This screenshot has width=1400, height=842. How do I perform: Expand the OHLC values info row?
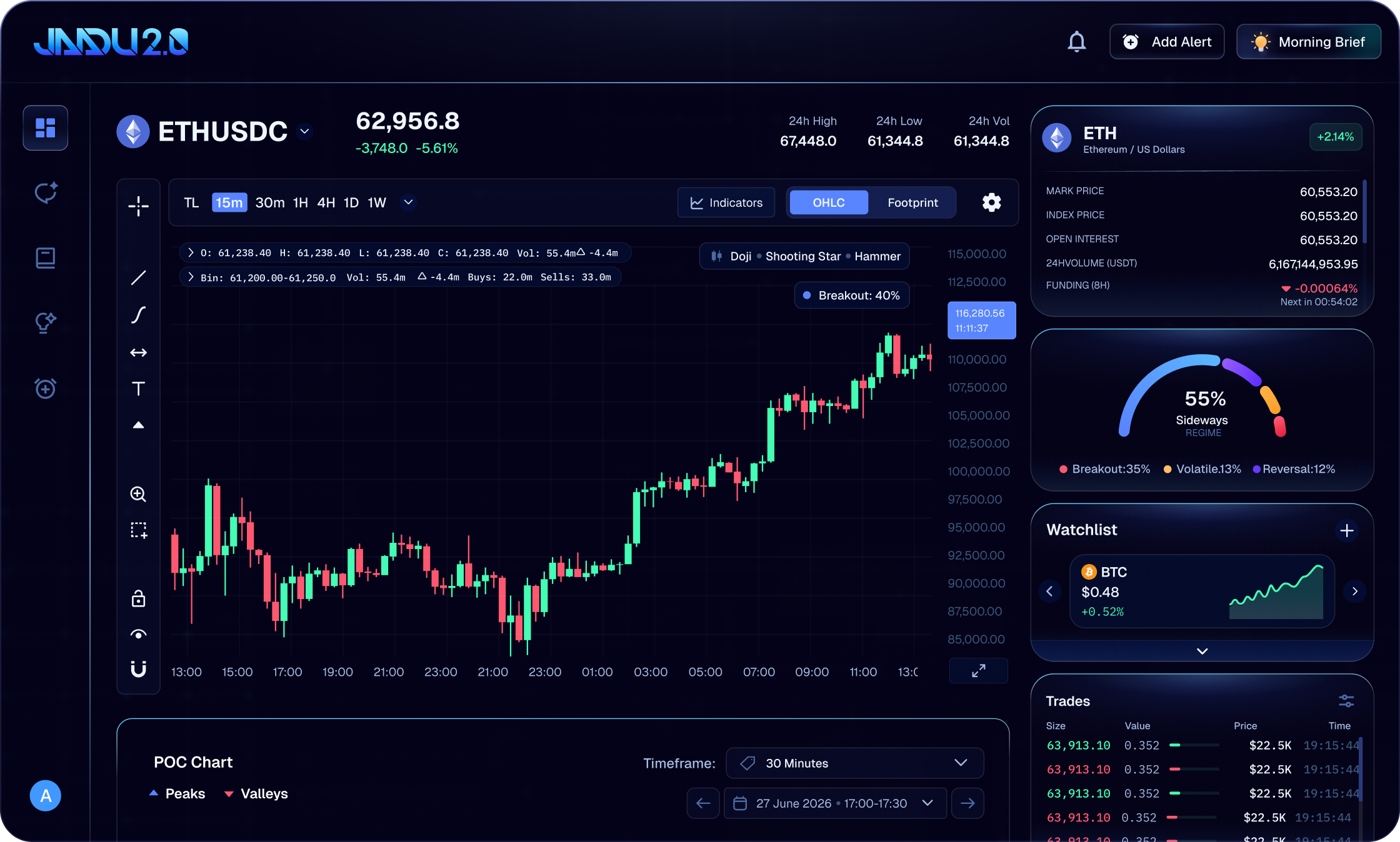point(191,252)
